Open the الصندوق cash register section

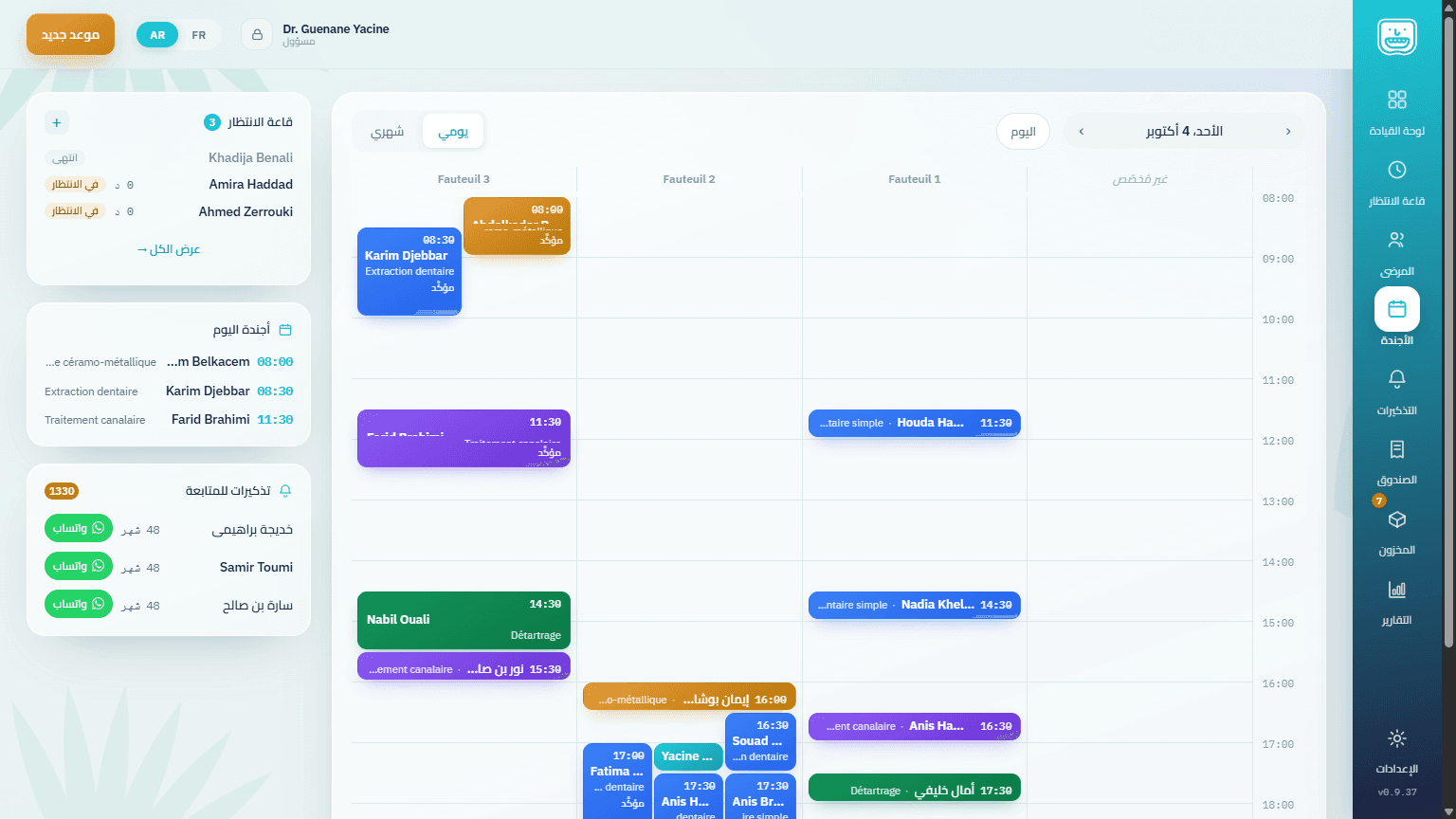point(1396,462)
